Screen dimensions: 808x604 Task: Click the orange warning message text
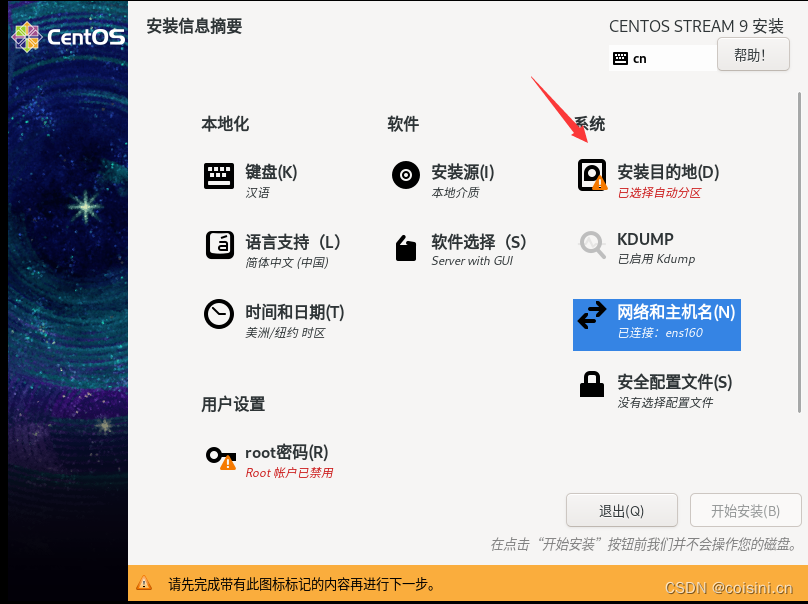(x=302, y=584)
